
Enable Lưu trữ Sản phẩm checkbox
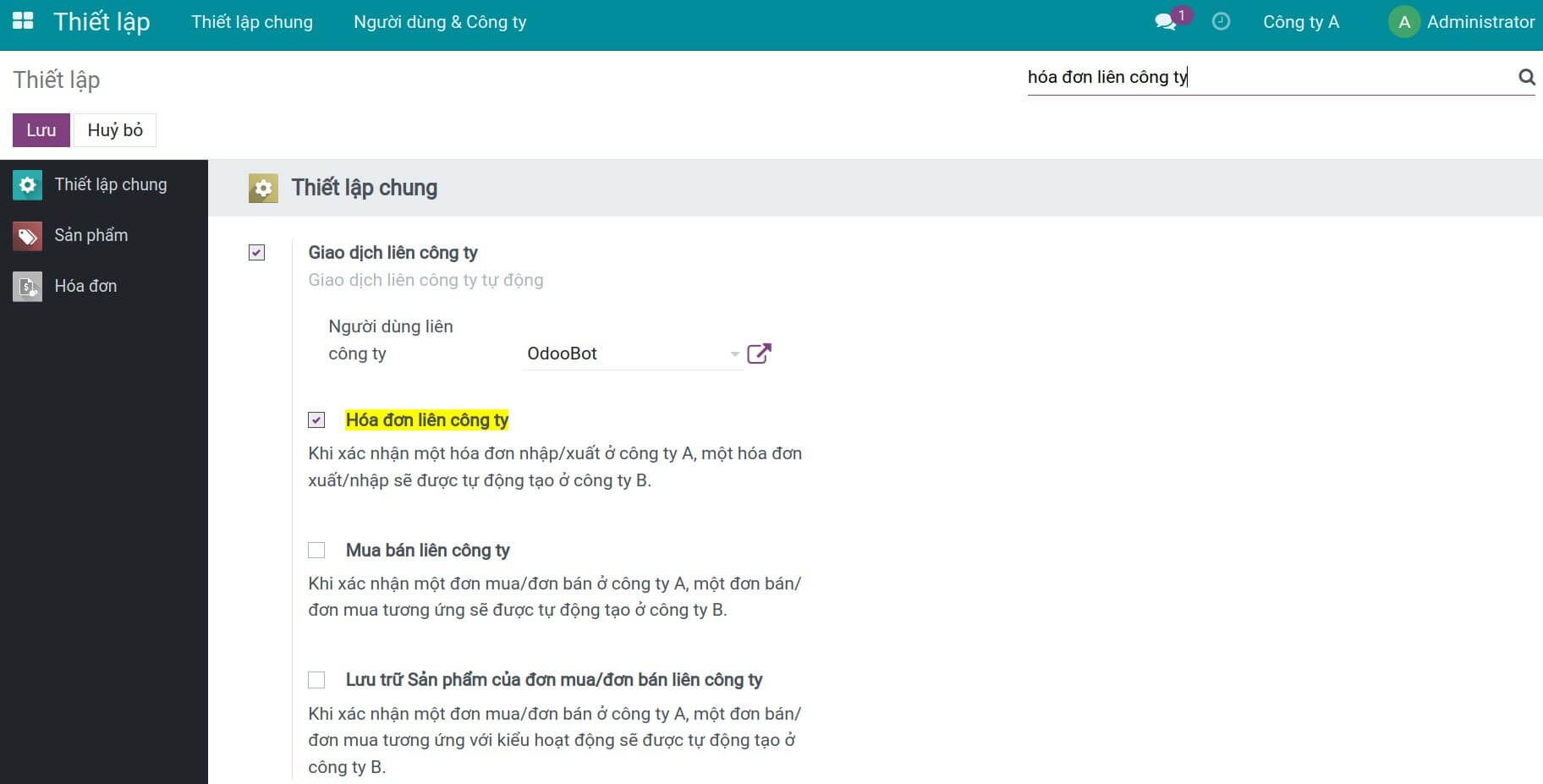click(x=316, y=680)
